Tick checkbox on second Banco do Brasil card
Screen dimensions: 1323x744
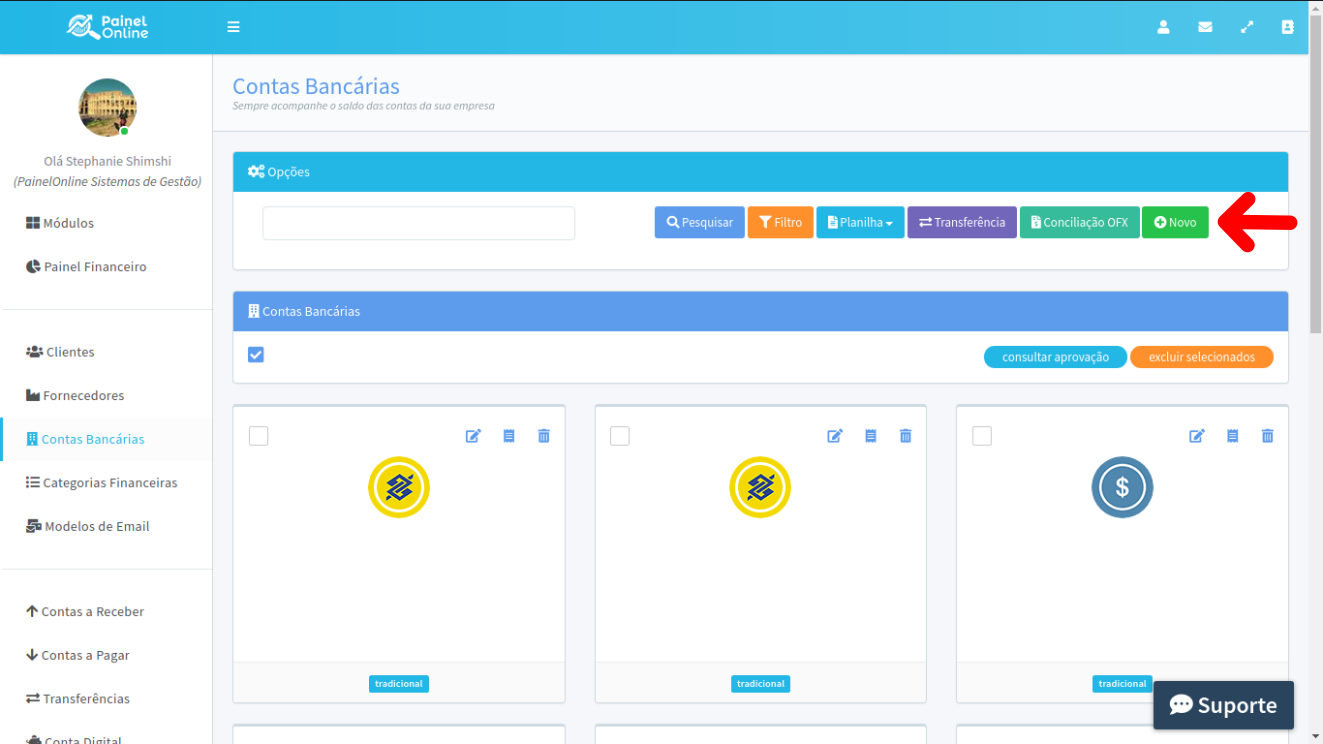(620, 436)
